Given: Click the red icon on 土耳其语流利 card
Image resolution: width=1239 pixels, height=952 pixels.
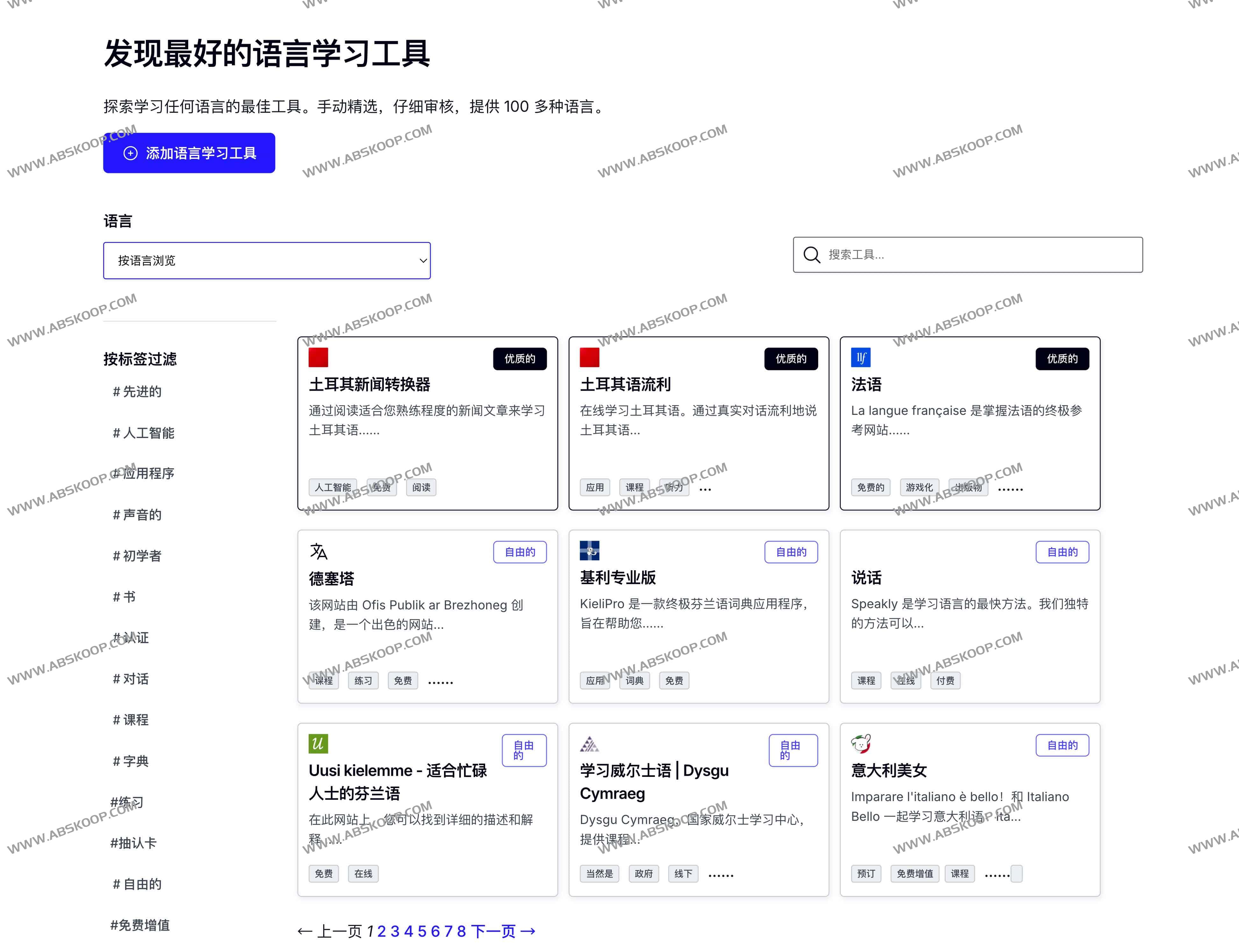Looking at the screenshot, I should (590, 358).
